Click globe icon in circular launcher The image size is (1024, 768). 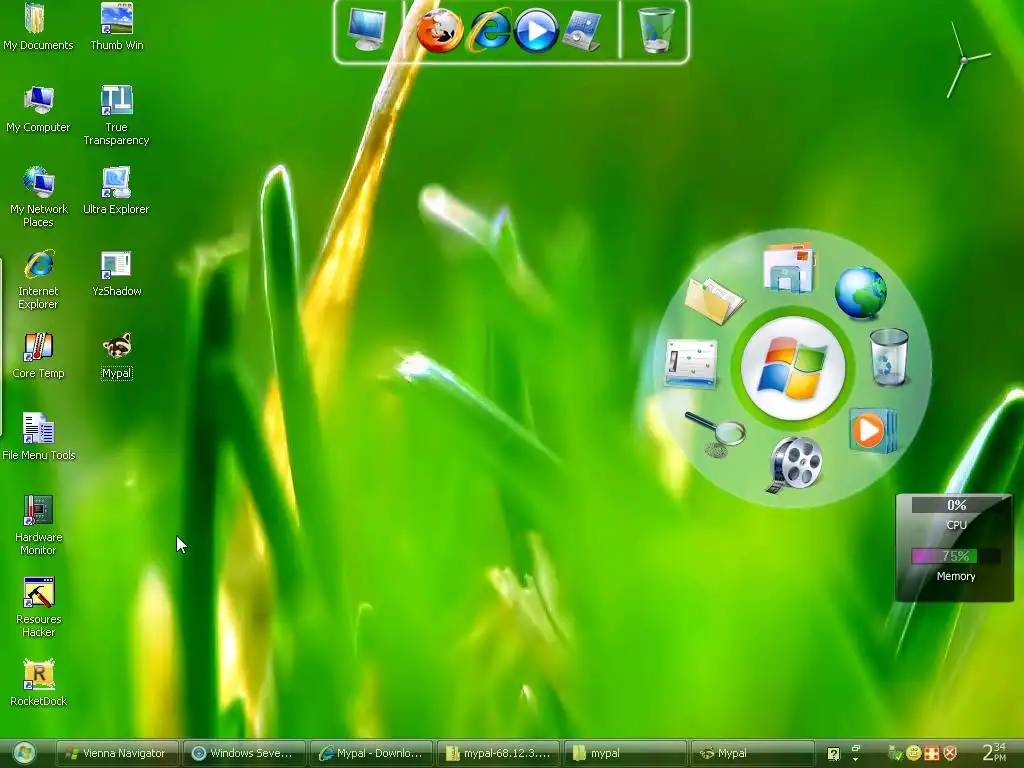click(x=861, y=292)
